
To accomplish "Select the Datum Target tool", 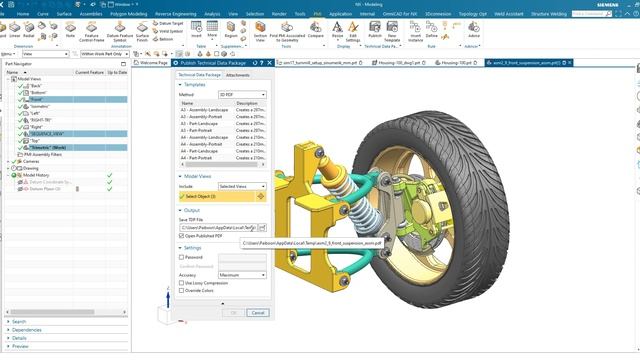I will pos(168,24).
